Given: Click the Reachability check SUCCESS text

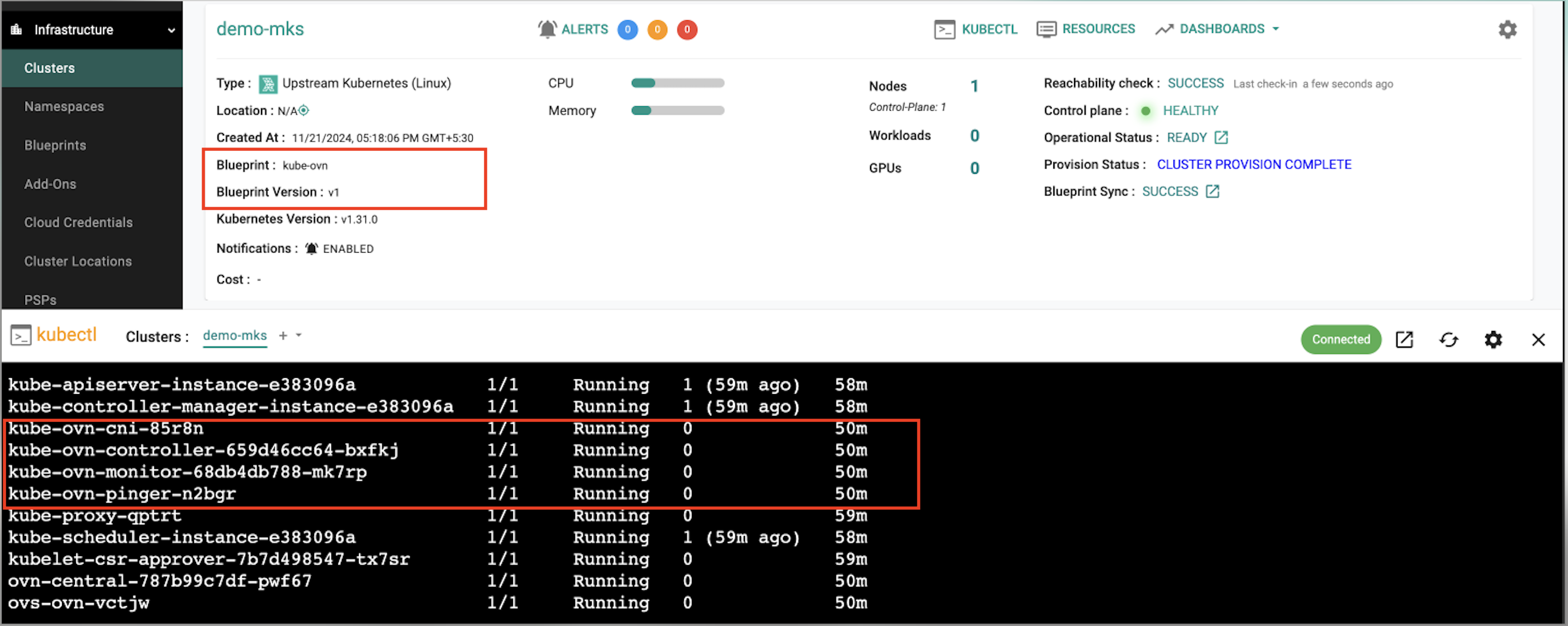Looking at the screenshot, I should click(1195, 83).
